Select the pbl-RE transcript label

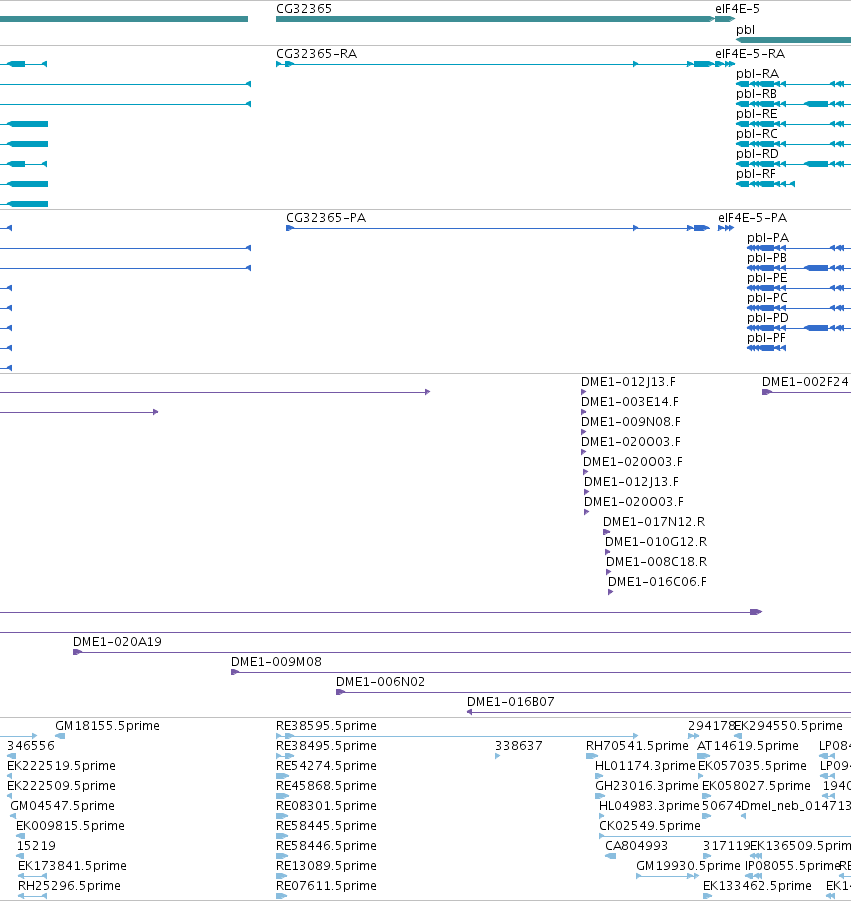pyautogui.click(x=757, y=114)
